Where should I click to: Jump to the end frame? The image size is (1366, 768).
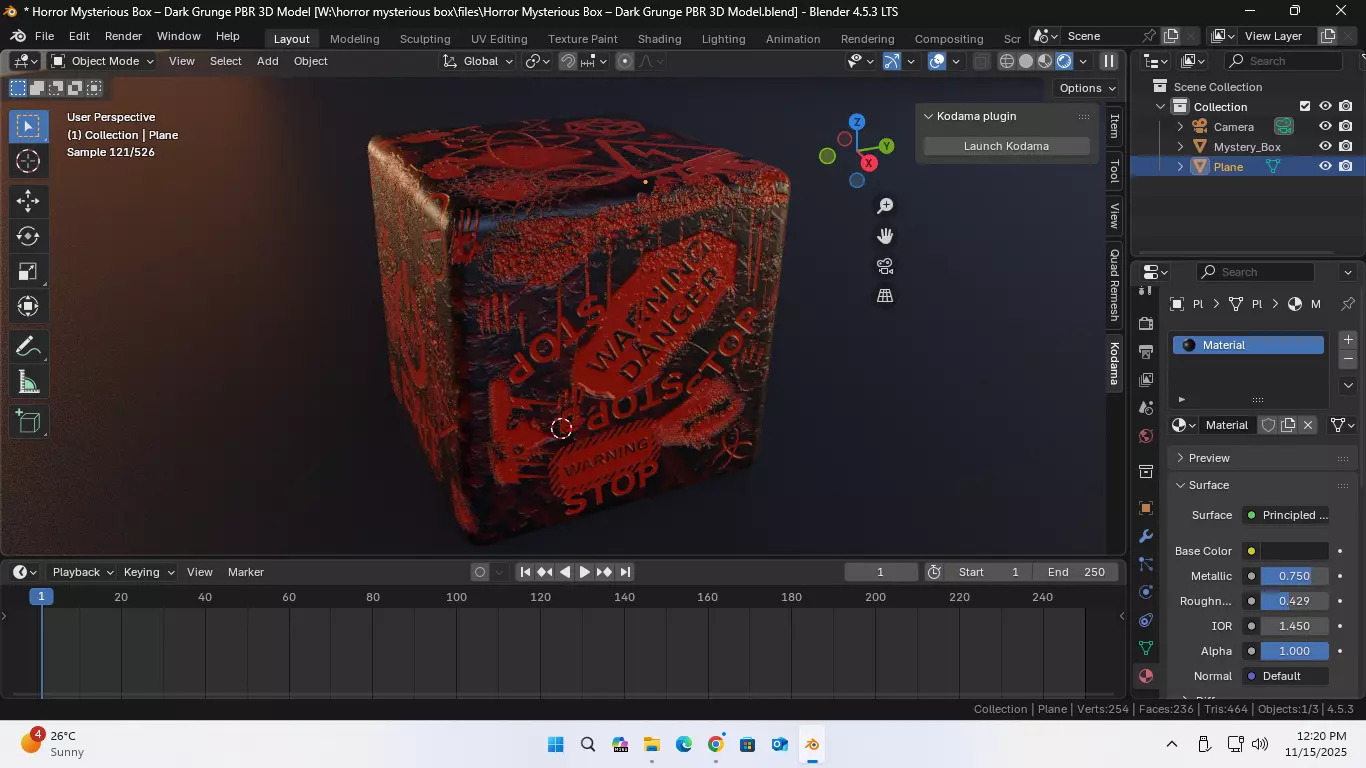[625, 572]
